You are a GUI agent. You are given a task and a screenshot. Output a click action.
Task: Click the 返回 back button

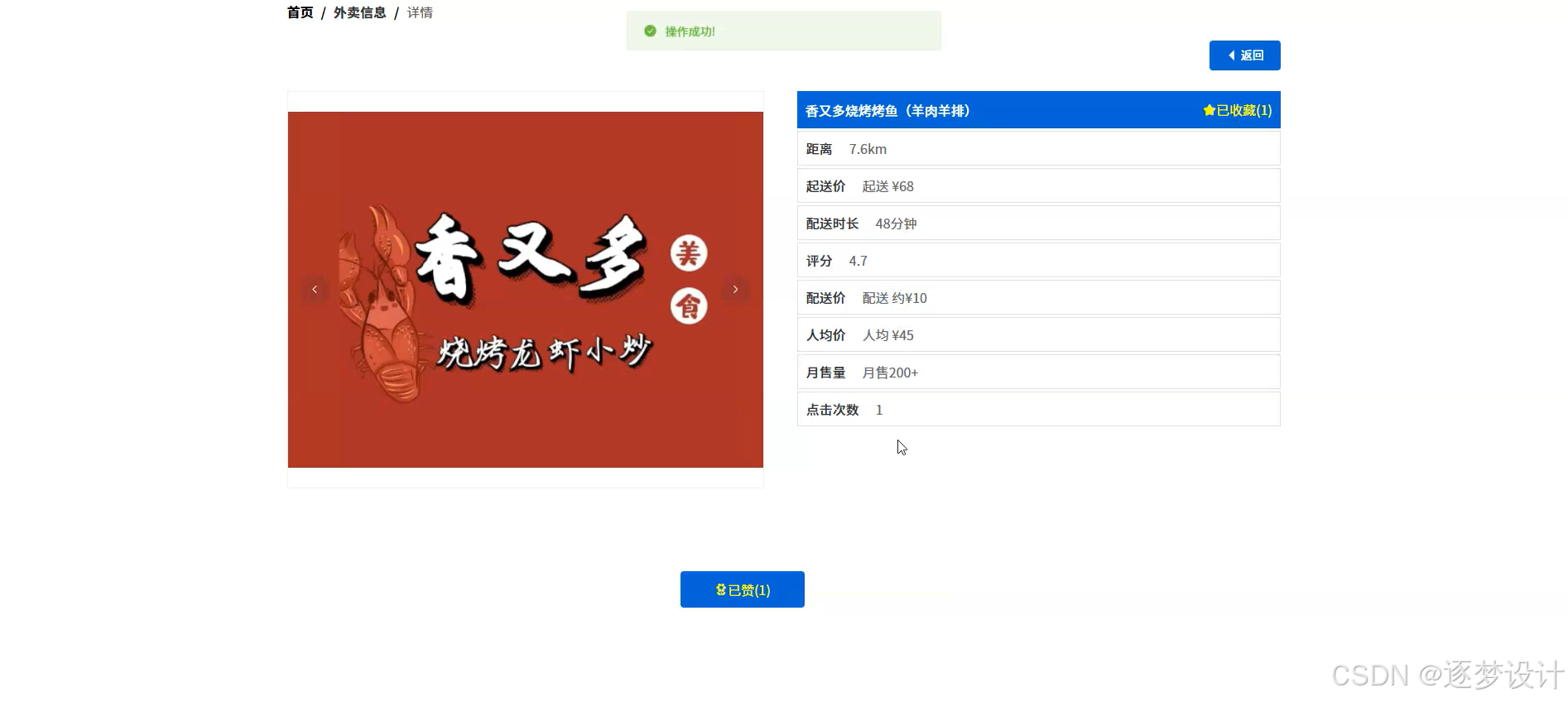[x=1244, y=55]
